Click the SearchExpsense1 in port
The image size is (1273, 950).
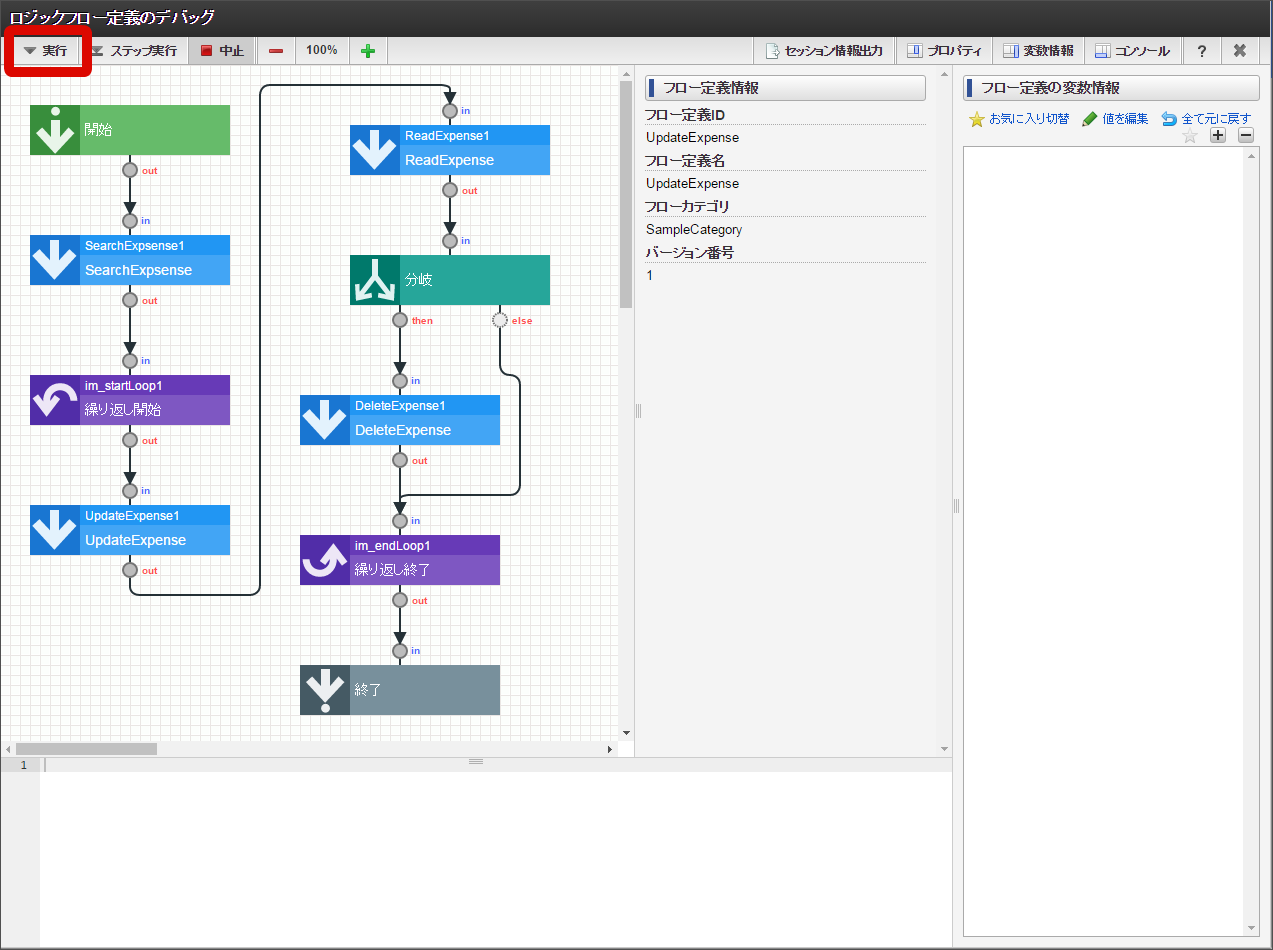point(130,220)
